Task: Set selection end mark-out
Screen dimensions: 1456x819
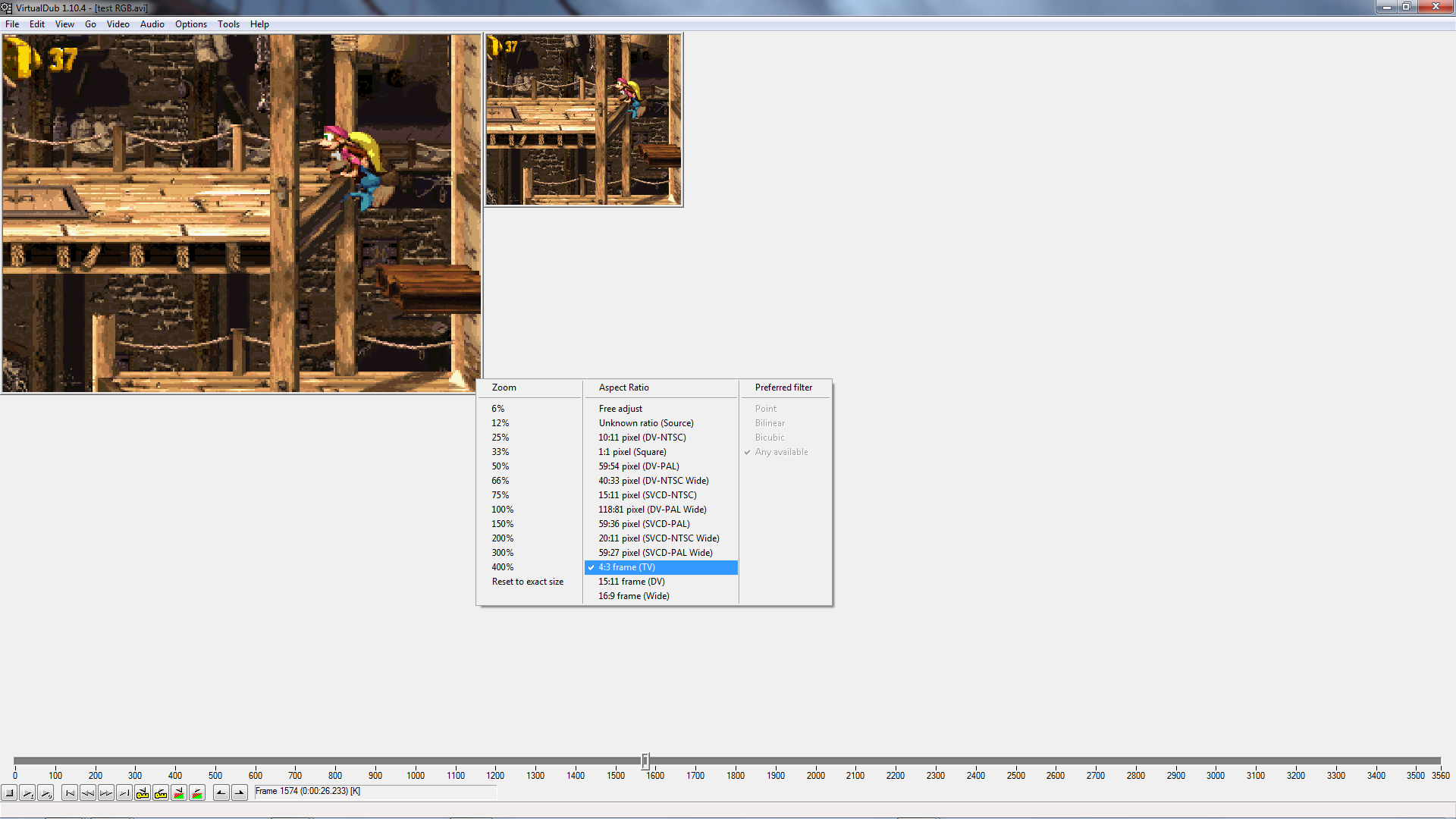Action: [240, 792]
